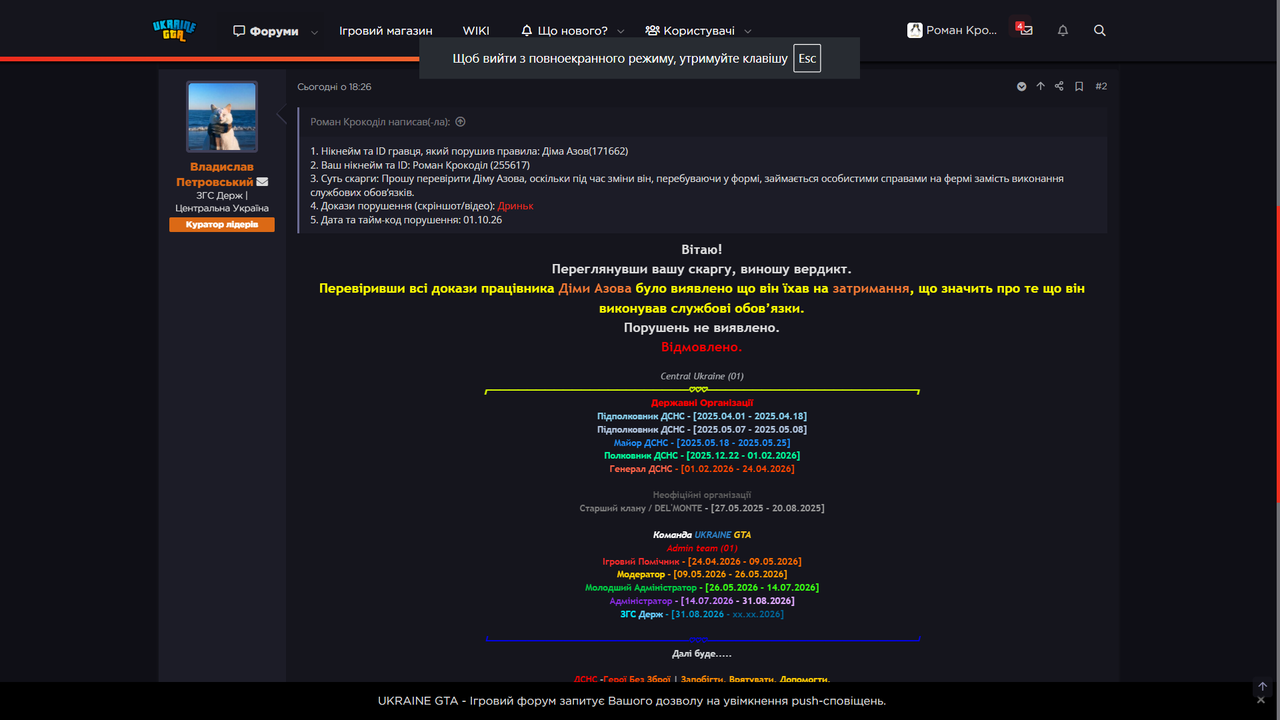1280x720 pixels.
Task: Open the inbox envelope with 4 unread
Action: [1025, 30]
